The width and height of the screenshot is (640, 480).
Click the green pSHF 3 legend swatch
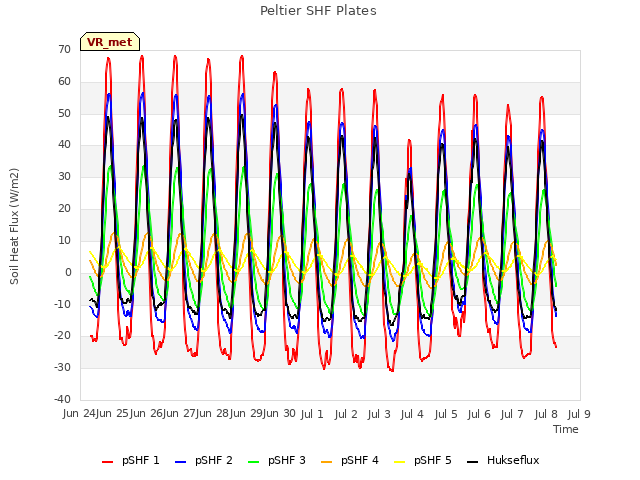(253, 462)
